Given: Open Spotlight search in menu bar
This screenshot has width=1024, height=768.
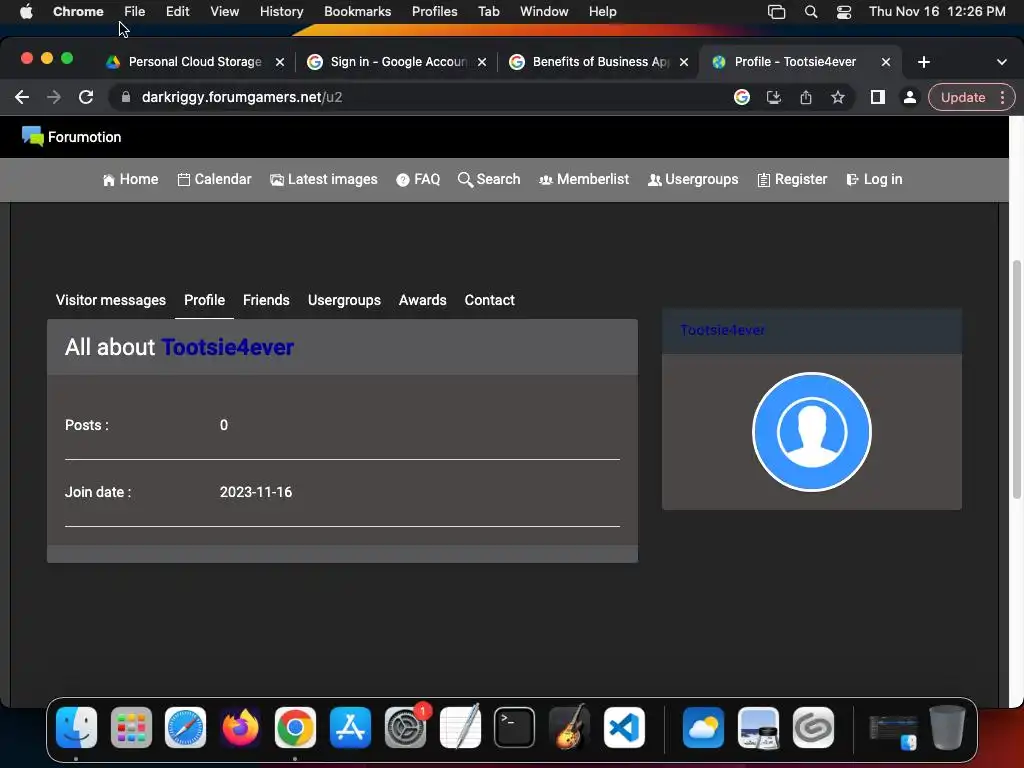Looking at the screenshot, I should pyautogui.click(x=810, y=12).
